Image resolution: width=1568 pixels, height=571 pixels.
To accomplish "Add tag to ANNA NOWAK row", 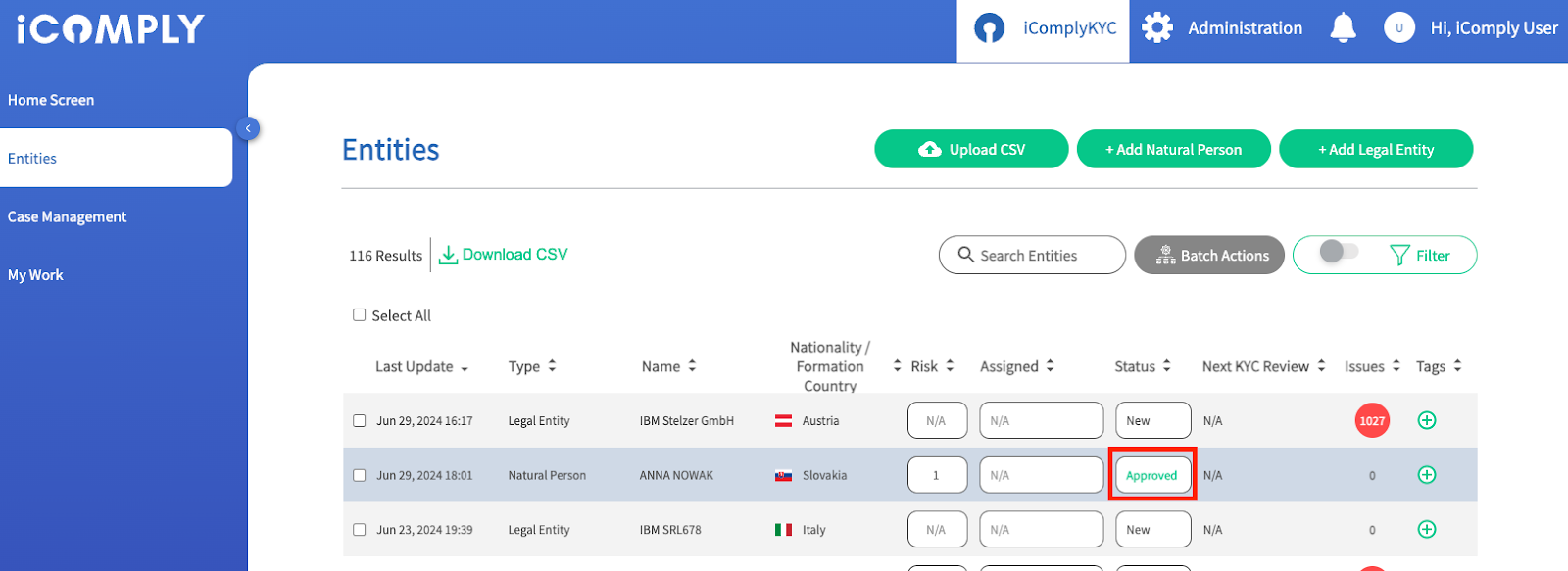I will coord(1427,475).
